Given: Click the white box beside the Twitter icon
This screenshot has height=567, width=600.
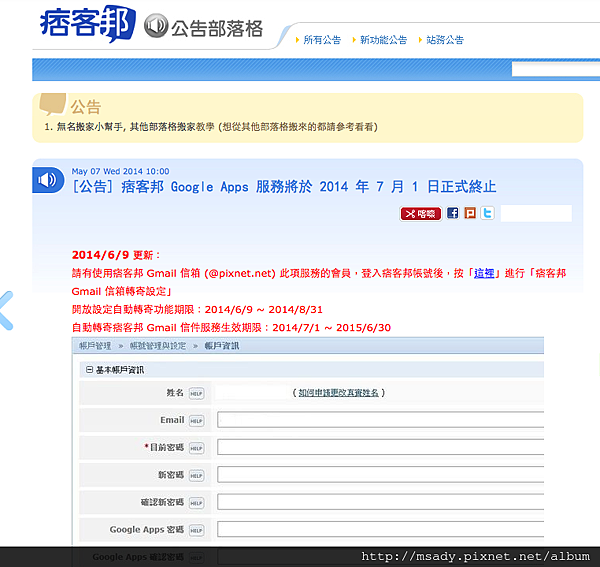Looking at the screenshot, I should click(536, 213).
